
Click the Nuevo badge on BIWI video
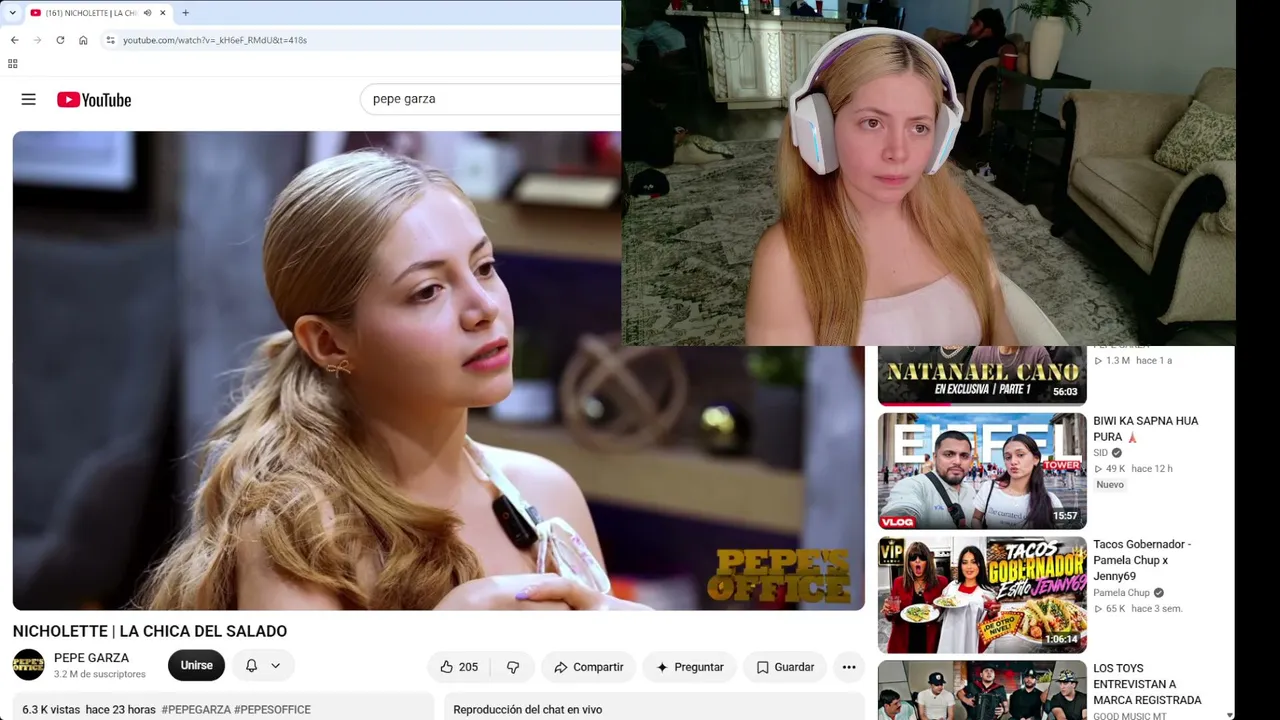click(x=1110, y=485)
